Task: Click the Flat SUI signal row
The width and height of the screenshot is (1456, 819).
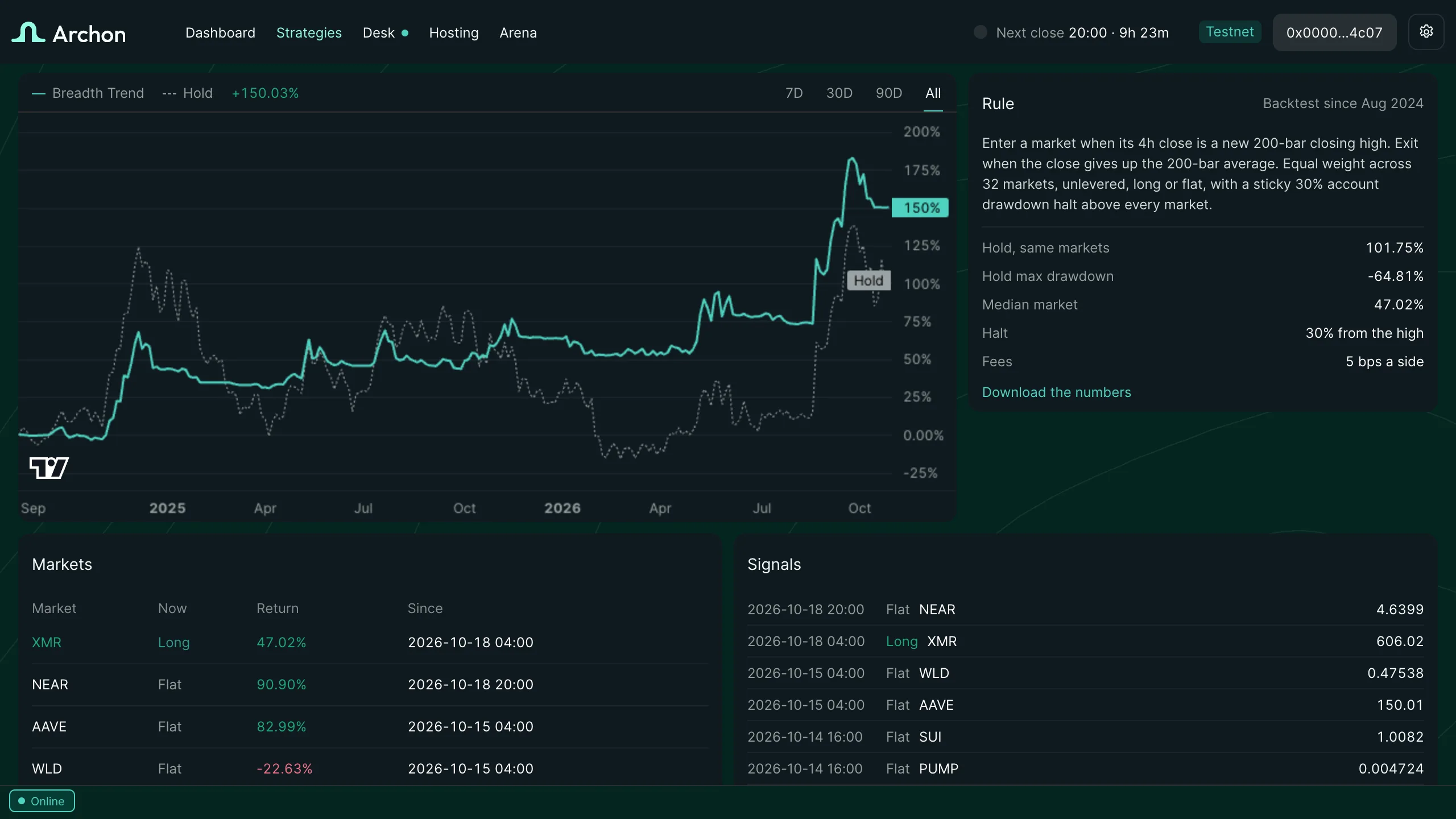Action: coord(1085,737)
